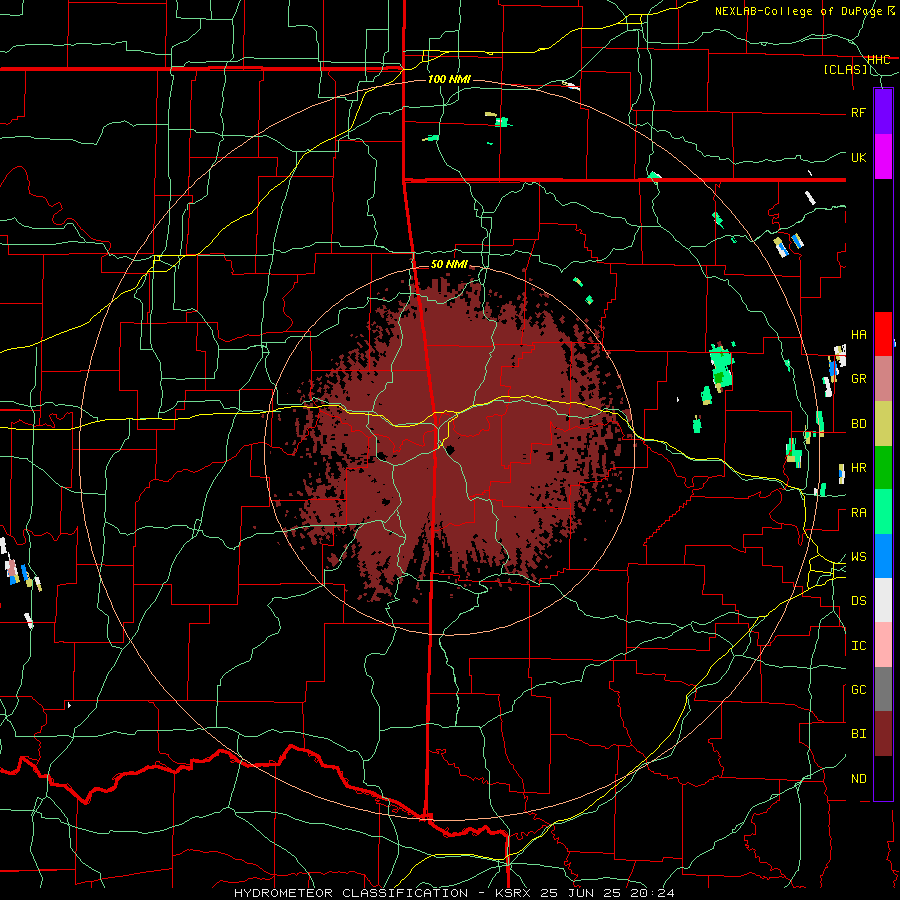This screenshot has width=900, height=900.
Task: Click the 'UK' legend label
Action: click(x=858, y=157)
